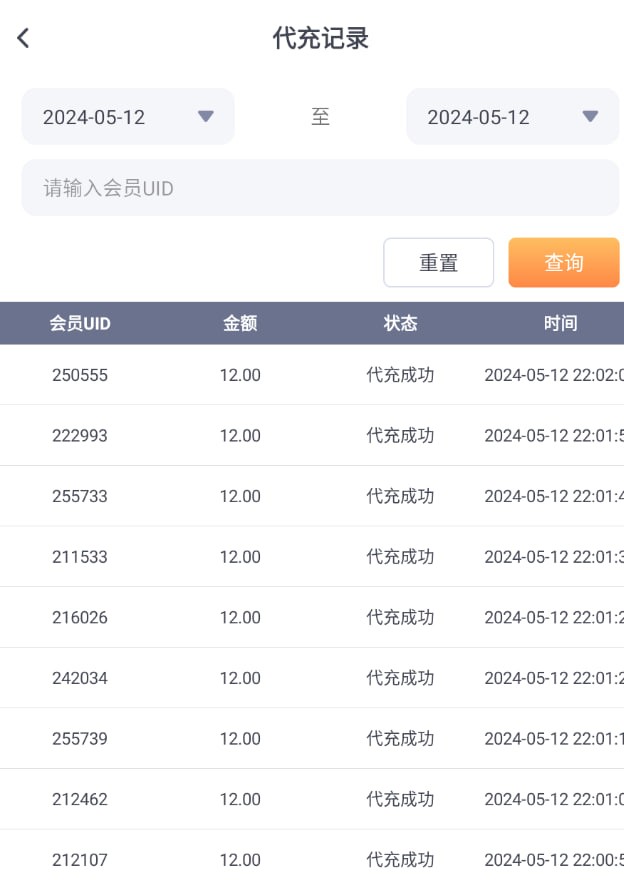Focus the member UID input field

(320, 188)
